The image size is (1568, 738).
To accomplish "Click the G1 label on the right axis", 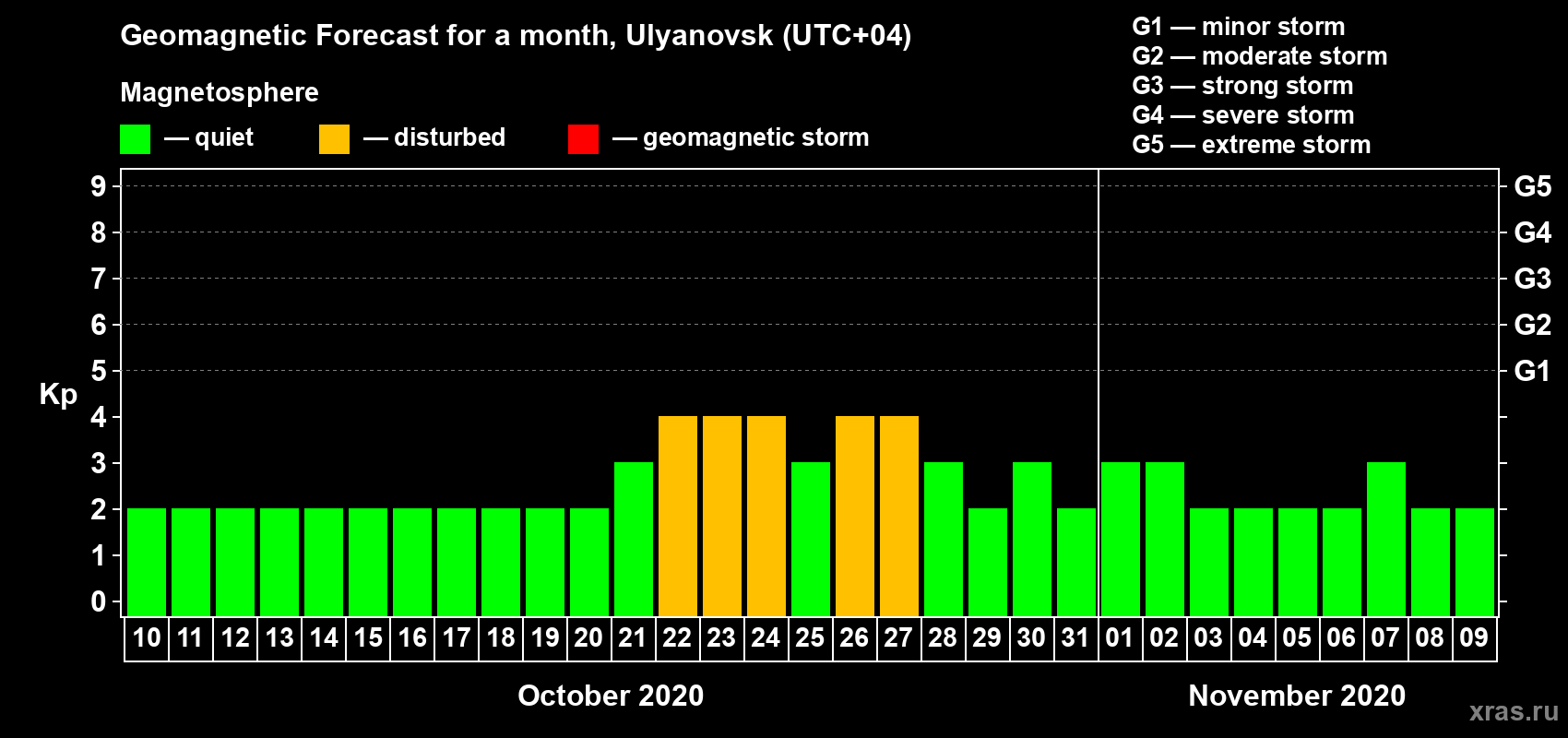I will 1533,371.
